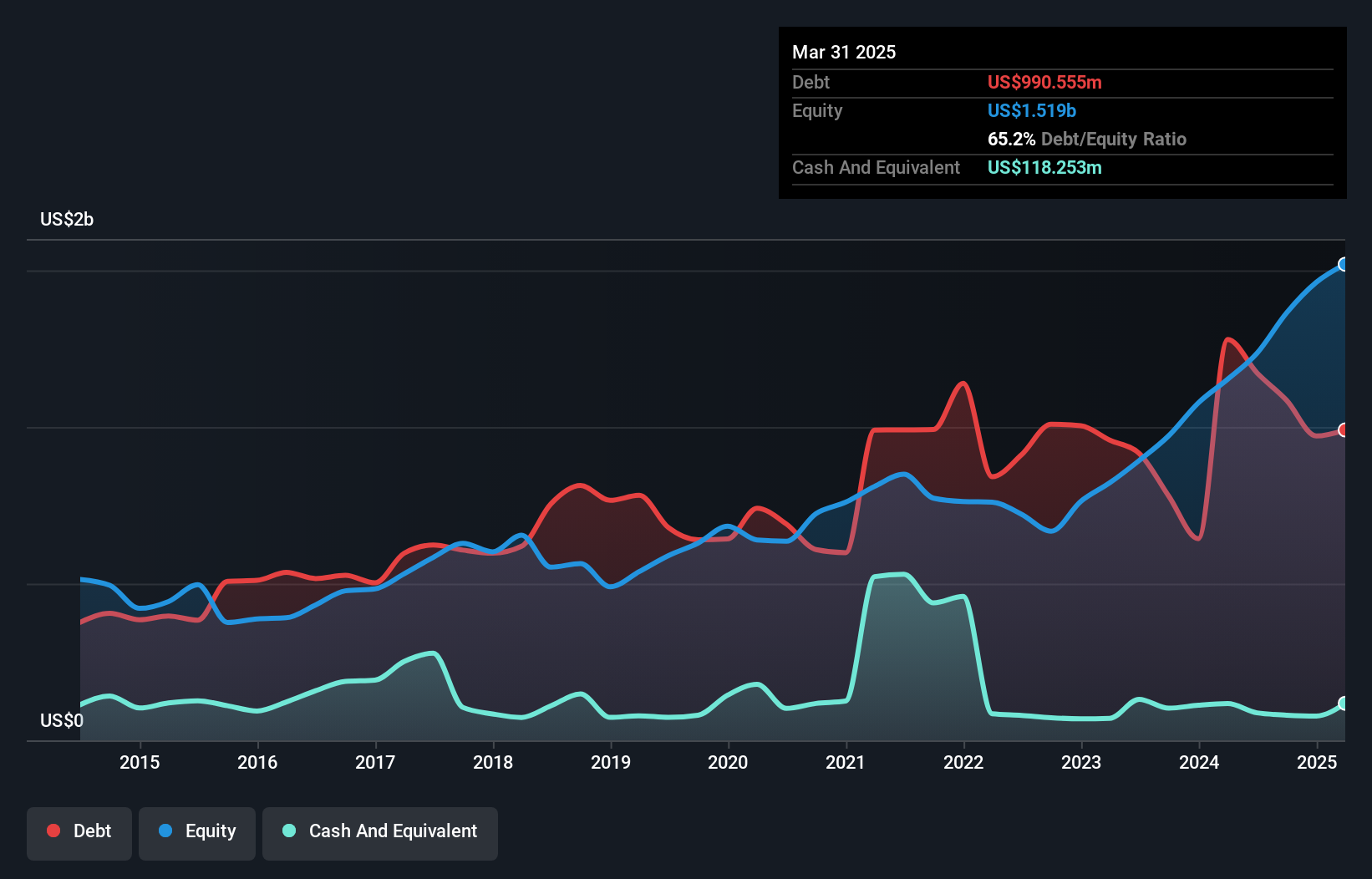
Task: Click the US$2b y-axis label
Action: (x=67, y=220)
